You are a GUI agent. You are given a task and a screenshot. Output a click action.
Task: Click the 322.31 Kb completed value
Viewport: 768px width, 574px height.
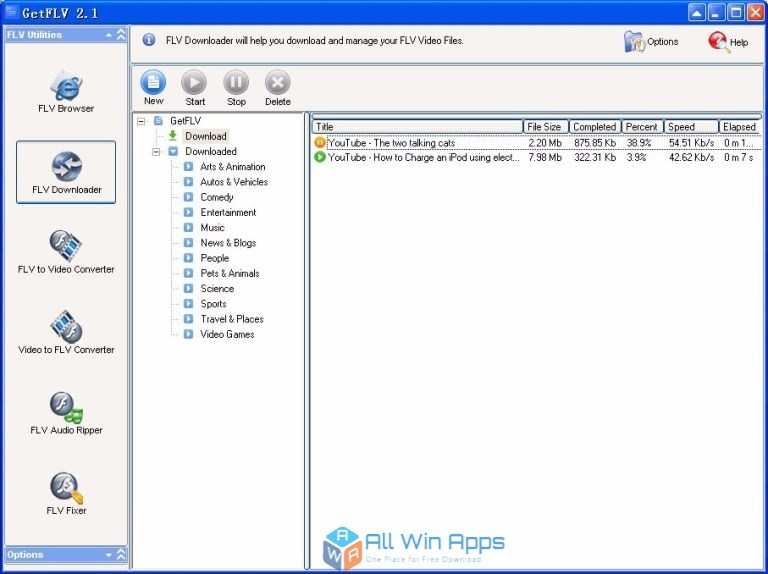595,157
